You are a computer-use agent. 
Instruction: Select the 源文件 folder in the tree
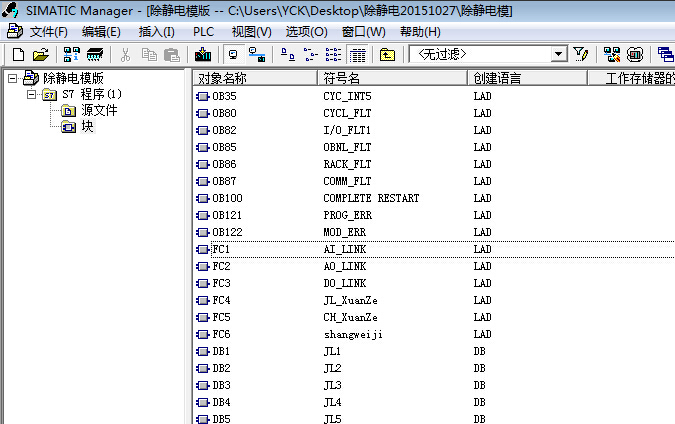[x=99, y=110]
